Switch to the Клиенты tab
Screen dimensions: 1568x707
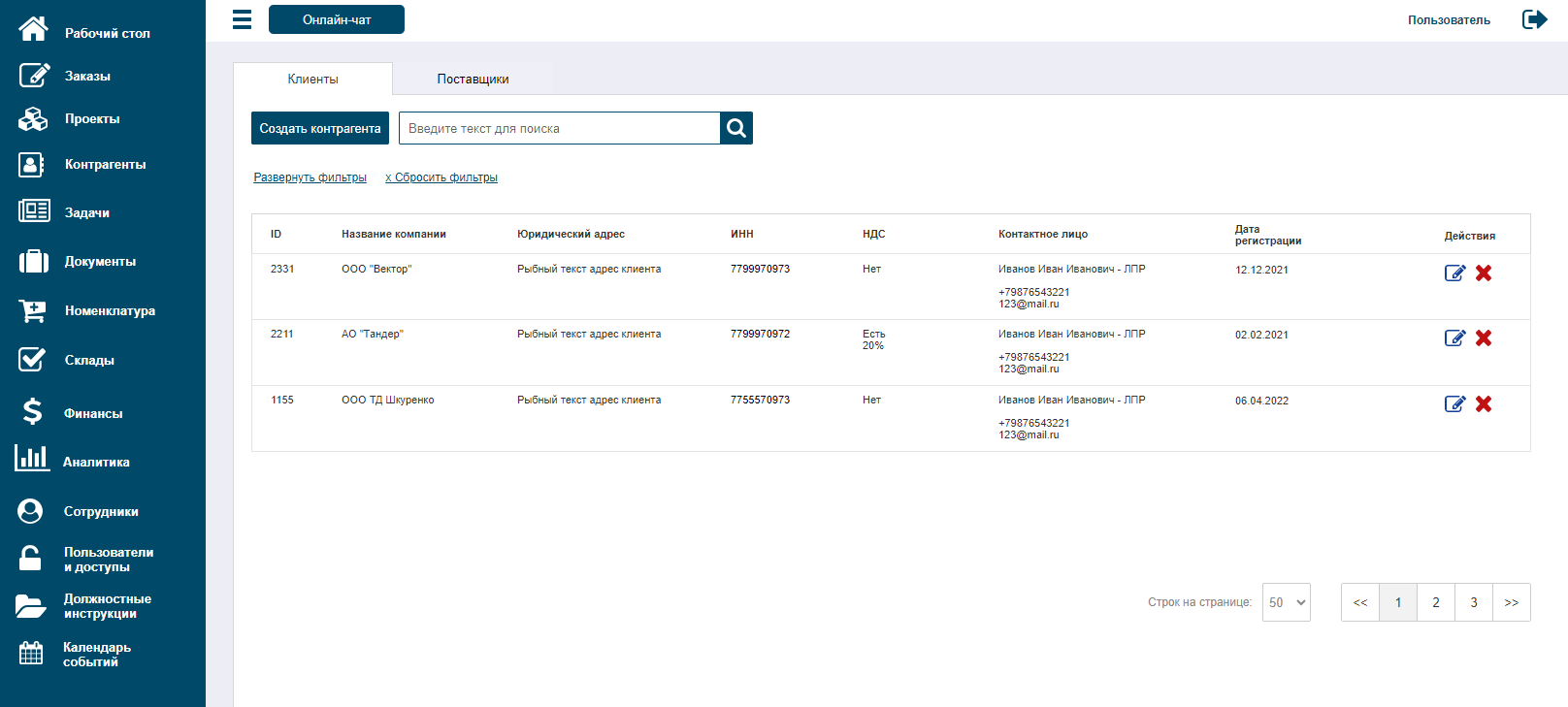pyautogui.click(x=312, y=79)
